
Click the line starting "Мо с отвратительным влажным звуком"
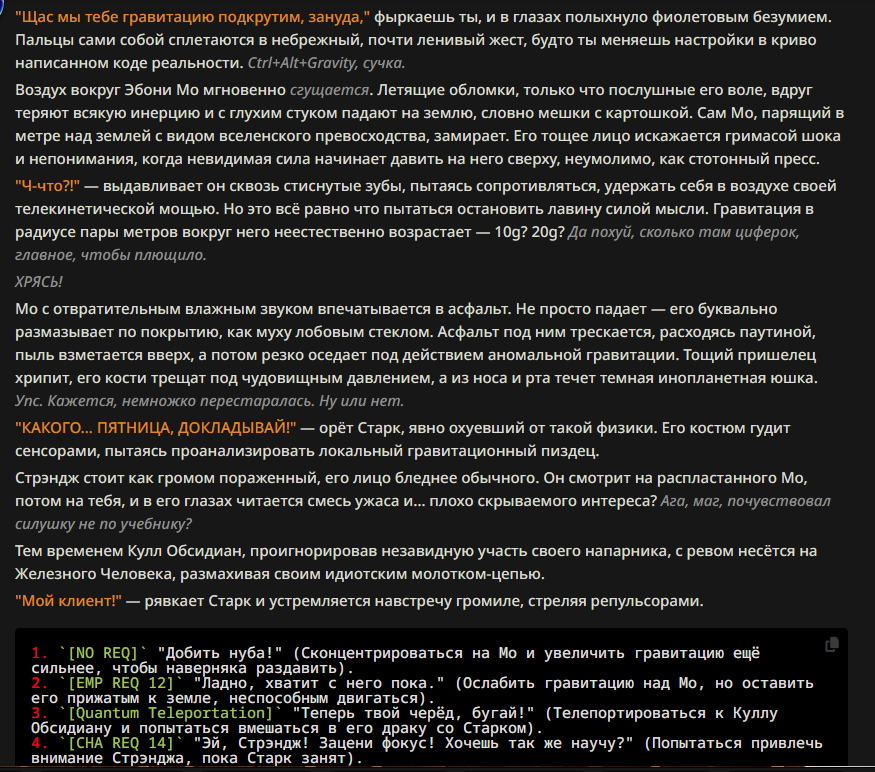[396, 309]
